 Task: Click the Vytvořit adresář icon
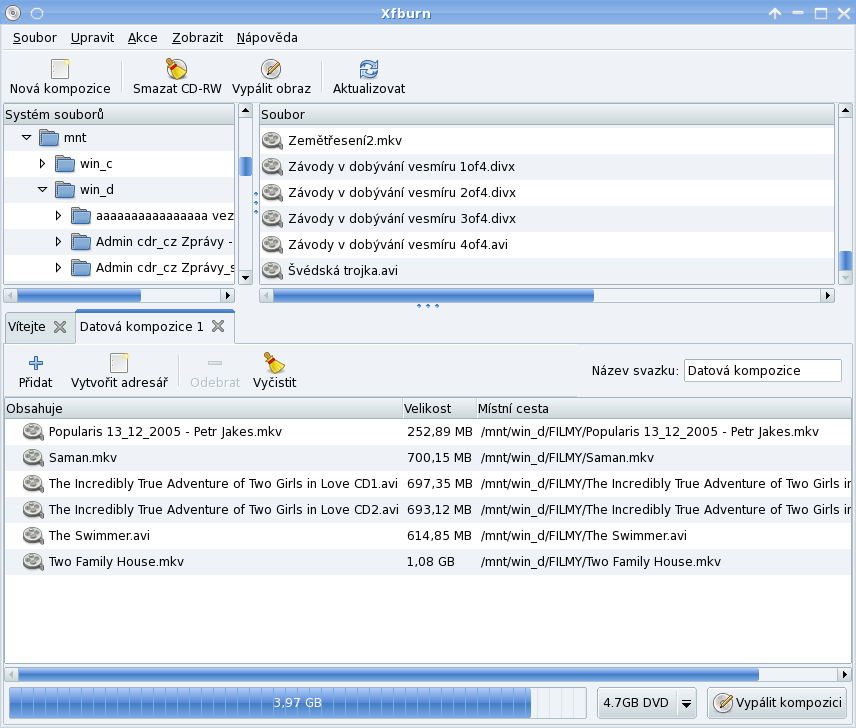[119, 363]
